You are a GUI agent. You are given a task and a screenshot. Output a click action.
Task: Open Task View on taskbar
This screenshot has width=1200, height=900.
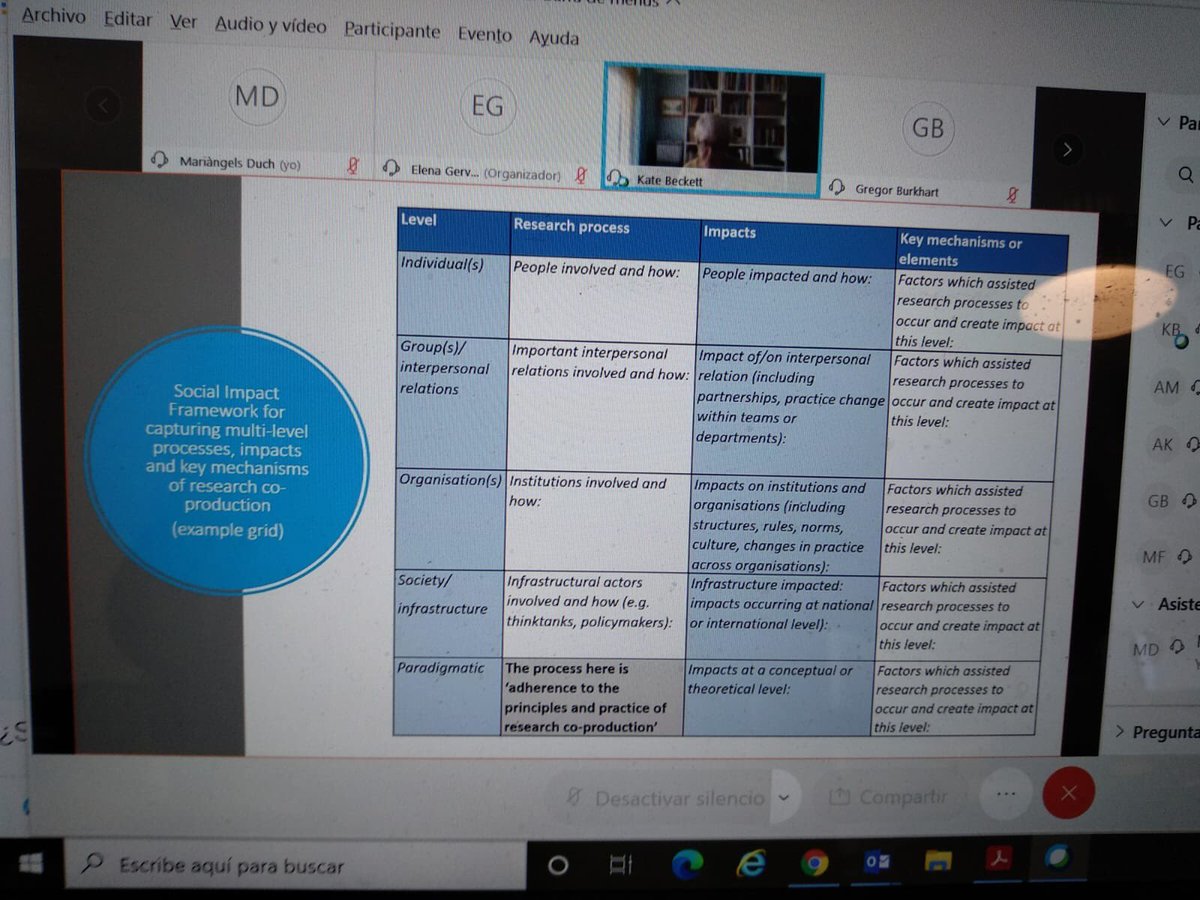pyautogui.click(x=622, y=864)
